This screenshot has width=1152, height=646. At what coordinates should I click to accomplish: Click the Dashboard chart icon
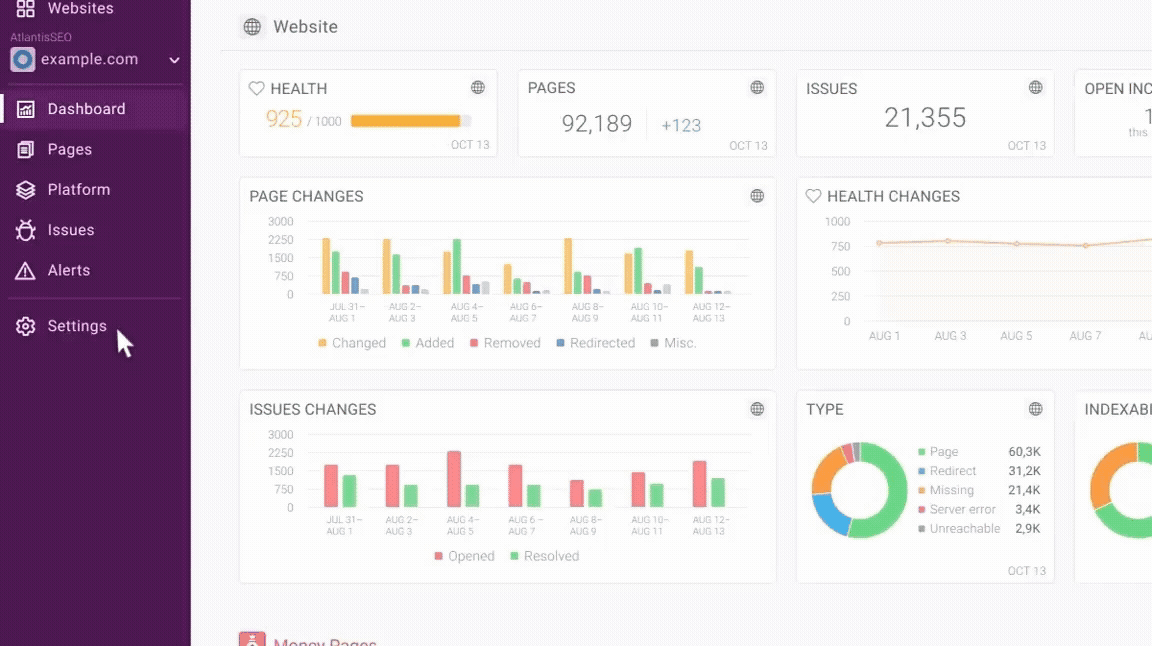(26, 109)
